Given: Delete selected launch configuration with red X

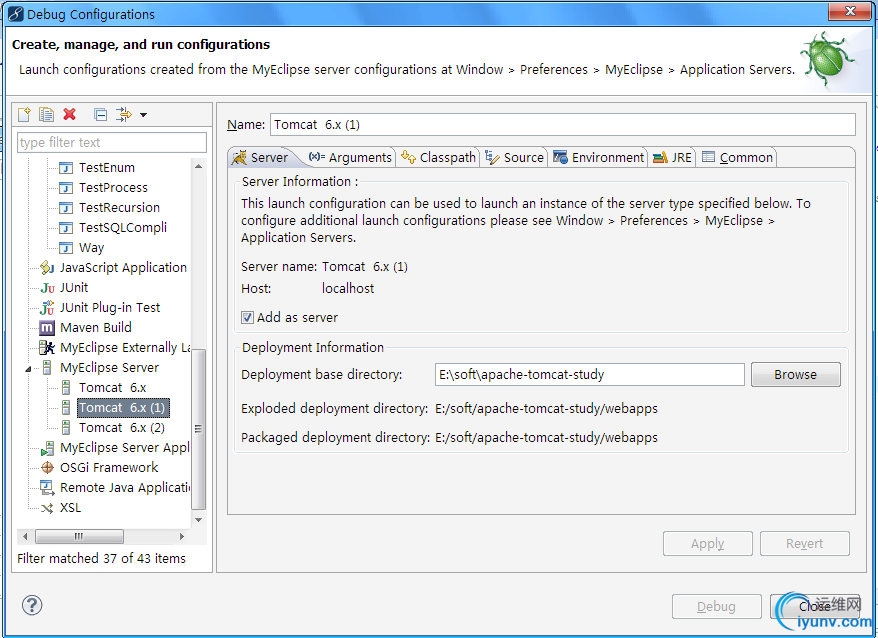Looking at the screenshot, I should point(69,114).
